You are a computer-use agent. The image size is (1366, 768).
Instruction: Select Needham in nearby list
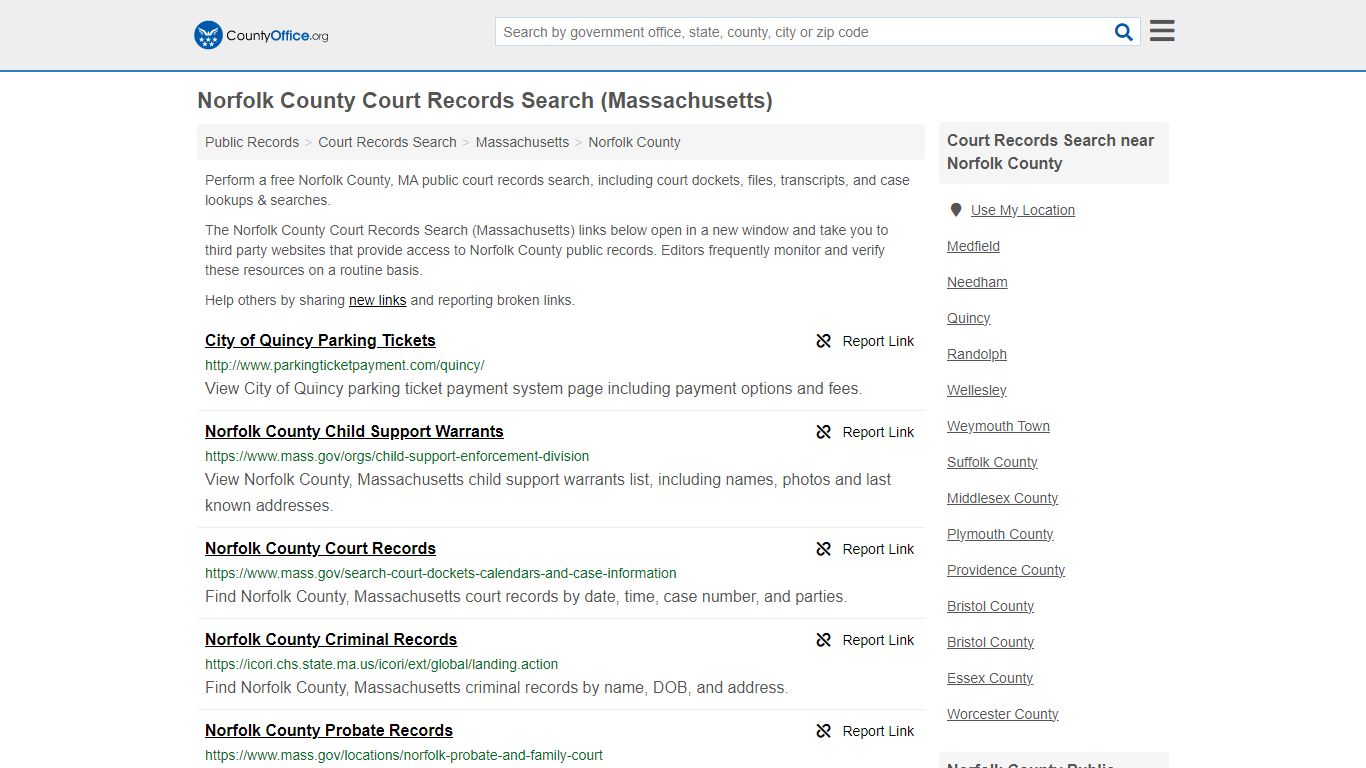coord(977,282)
